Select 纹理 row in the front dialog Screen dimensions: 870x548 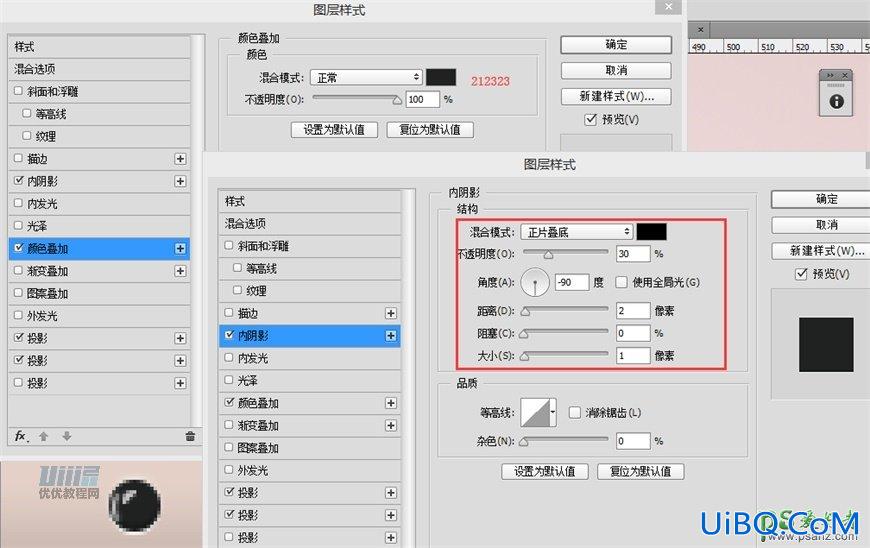310,291
